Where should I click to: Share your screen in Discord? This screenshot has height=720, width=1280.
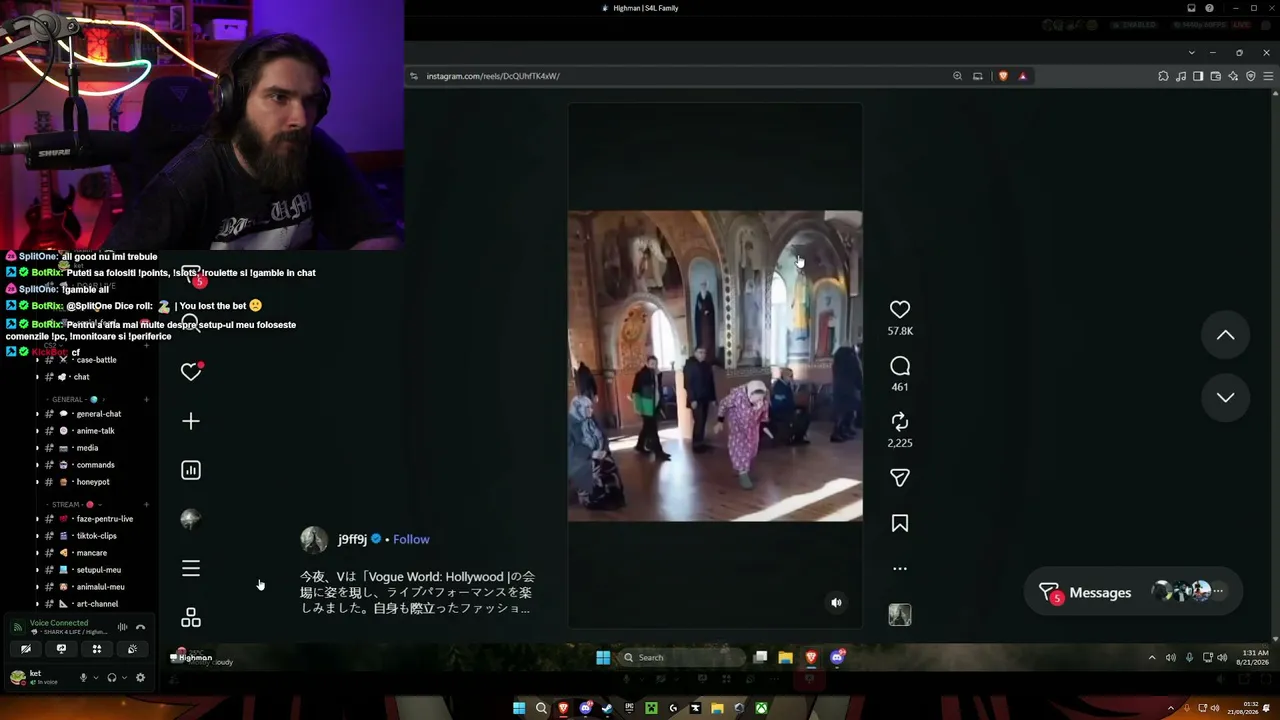[x=61, y=649]
